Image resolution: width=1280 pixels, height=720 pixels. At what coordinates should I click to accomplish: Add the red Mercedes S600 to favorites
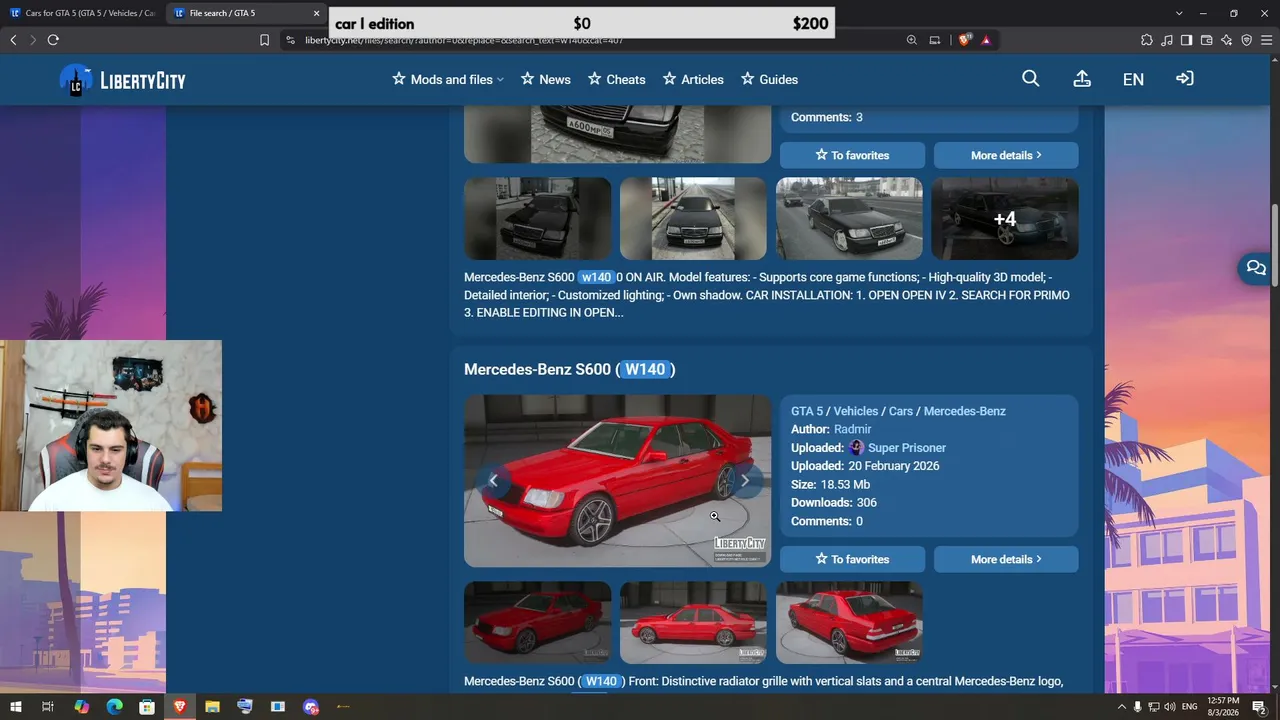pyautogui.click(x=852, y=559)
